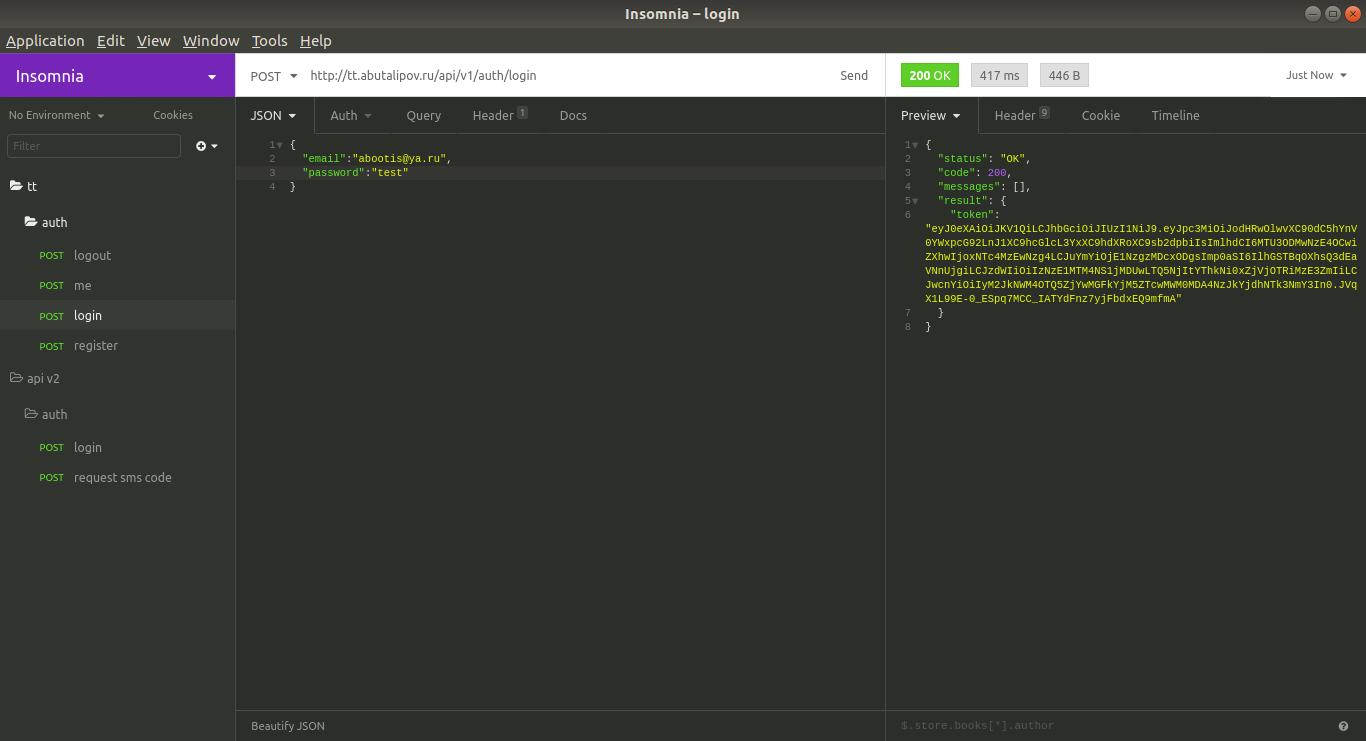Select the register request
Screen dimensions: 1366x741
pos(117,345)
